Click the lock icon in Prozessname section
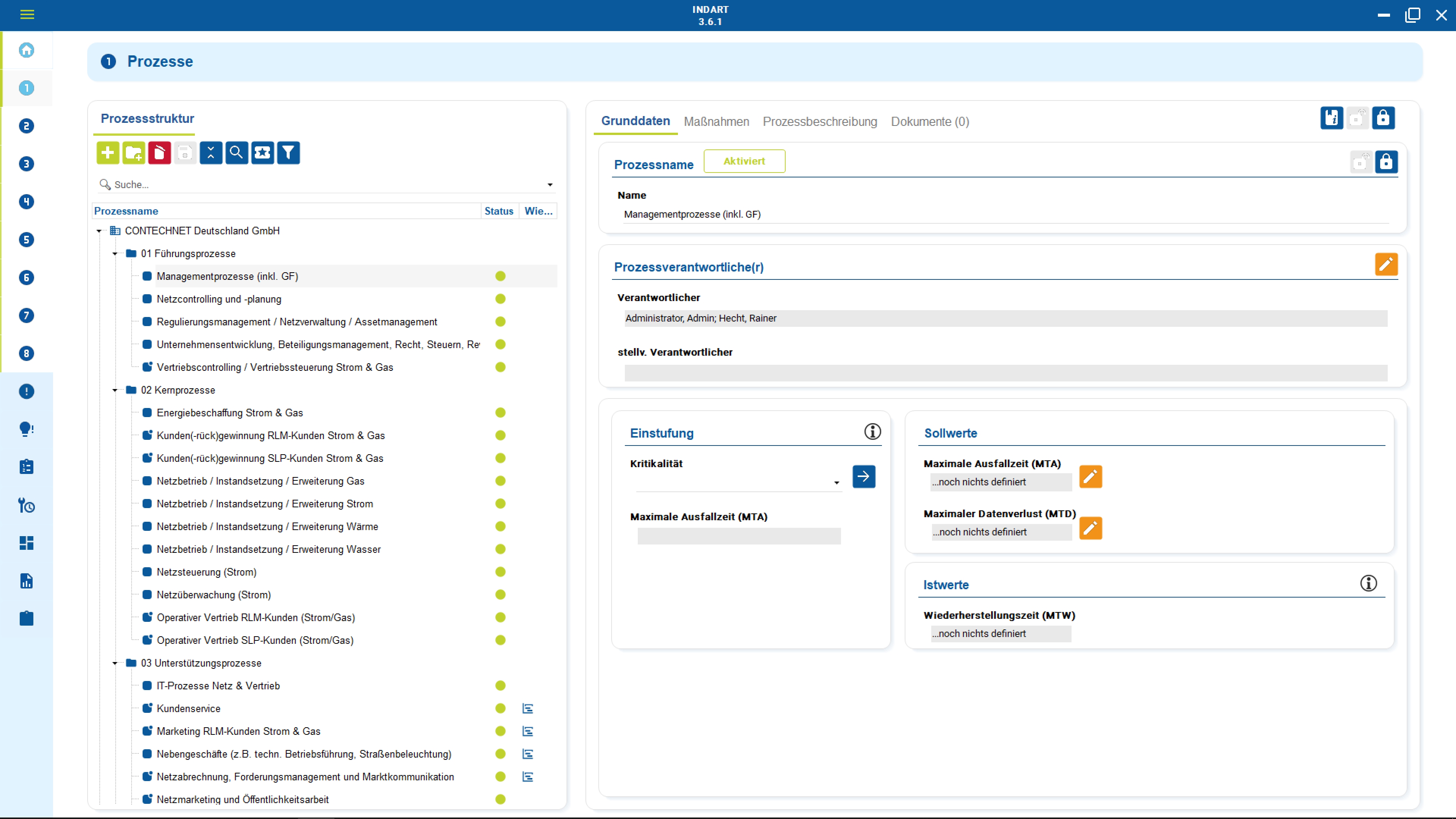 click(1386, 162)
